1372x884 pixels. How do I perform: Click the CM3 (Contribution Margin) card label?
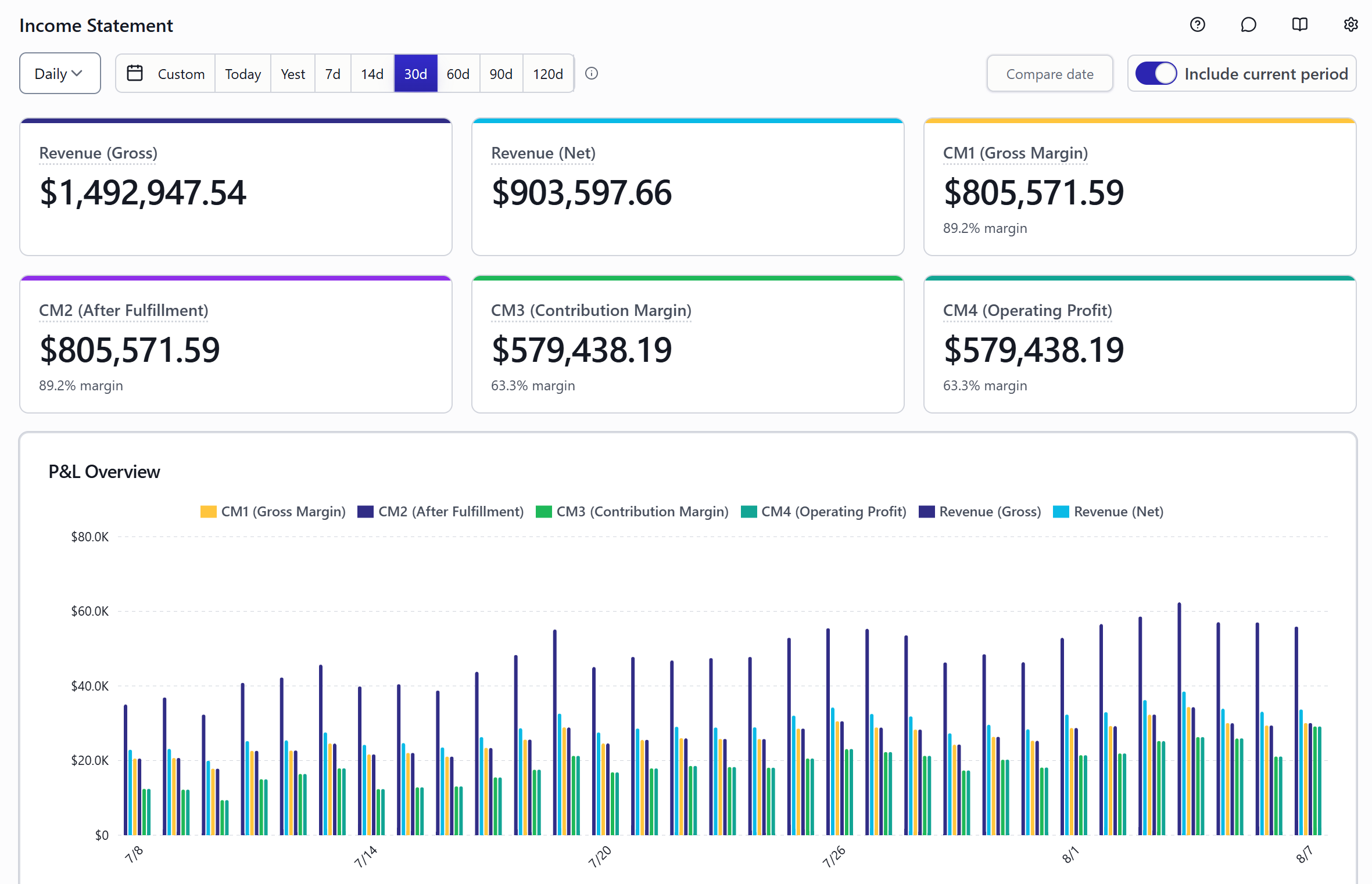[x=591, y=311]
